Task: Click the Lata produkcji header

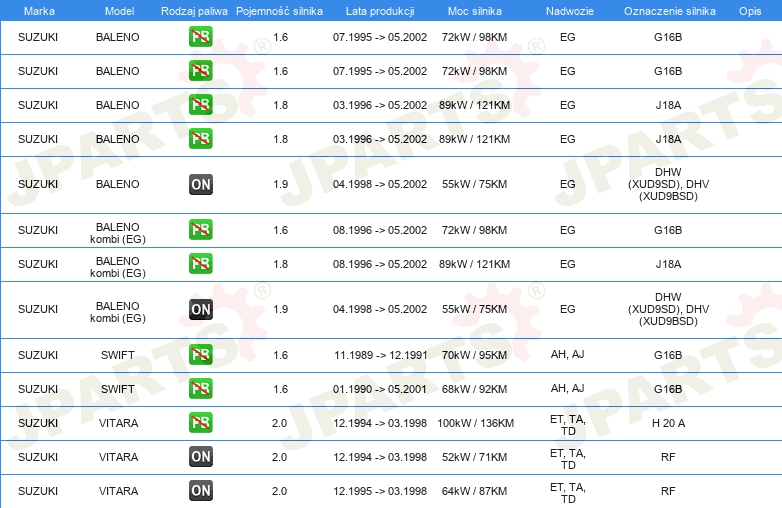Action: (x=380, y=11)
